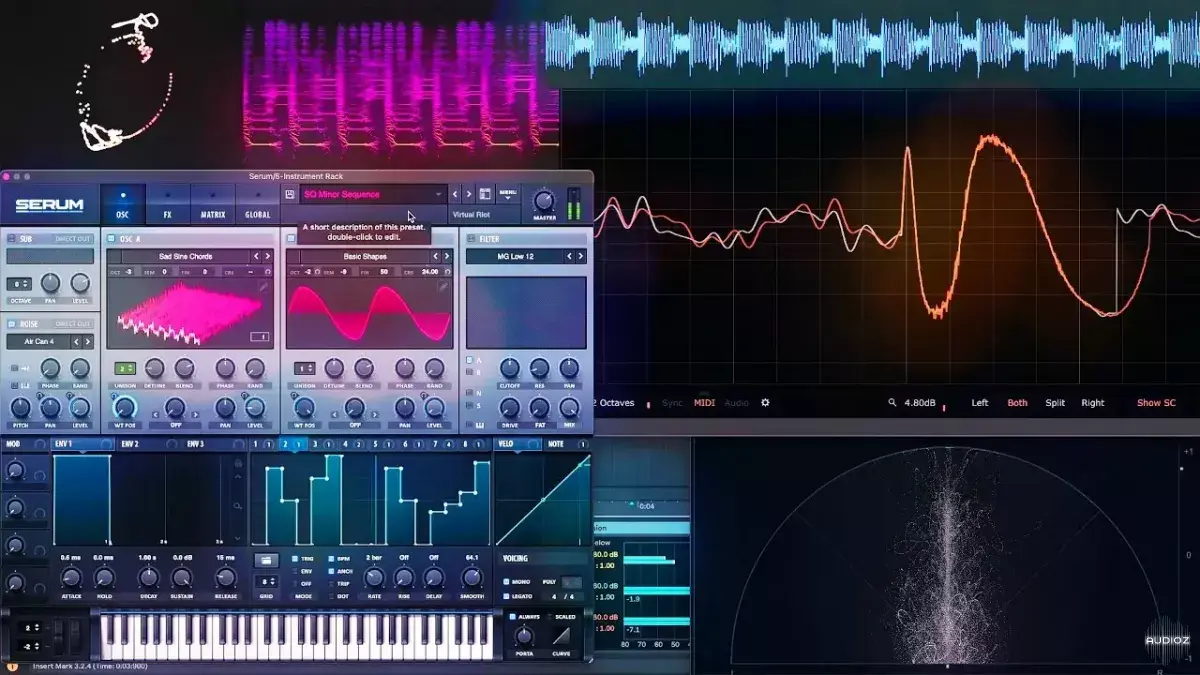Toggle the FILTER enable switch
1200x675 pixels.
[x=471, y=238]
